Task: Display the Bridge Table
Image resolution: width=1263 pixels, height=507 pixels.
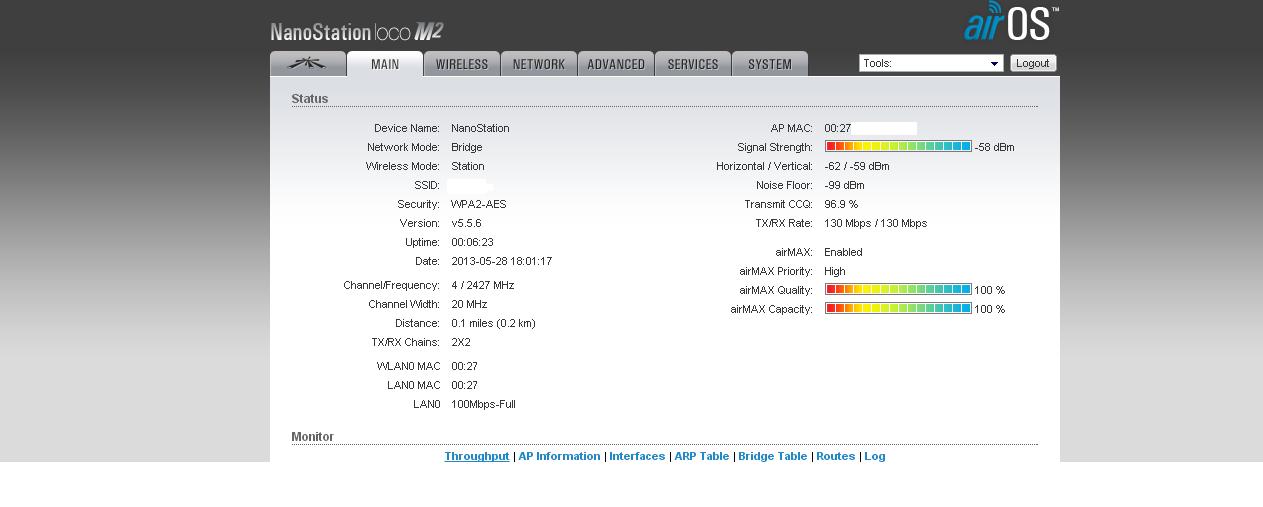Action: pyautogui.click(x=772, y=456)
